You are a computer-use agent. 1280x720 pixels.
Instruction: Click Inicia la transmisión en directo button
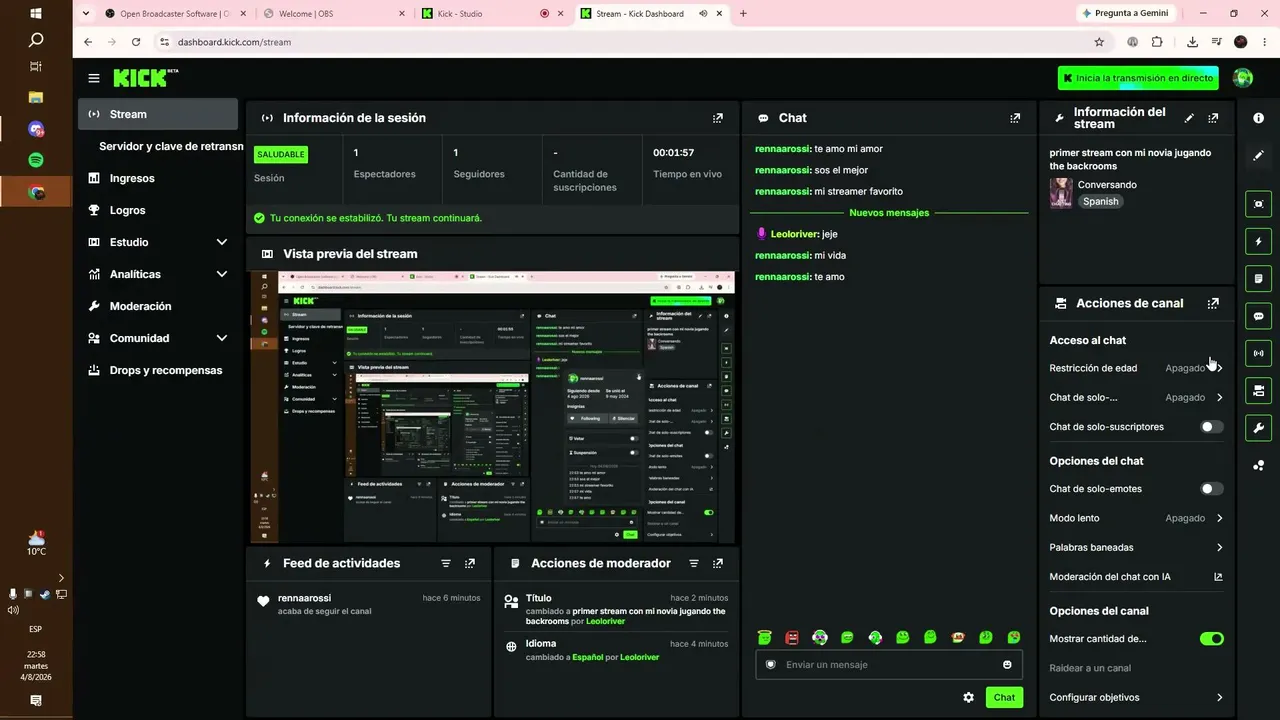click(x=1138, y=78)
